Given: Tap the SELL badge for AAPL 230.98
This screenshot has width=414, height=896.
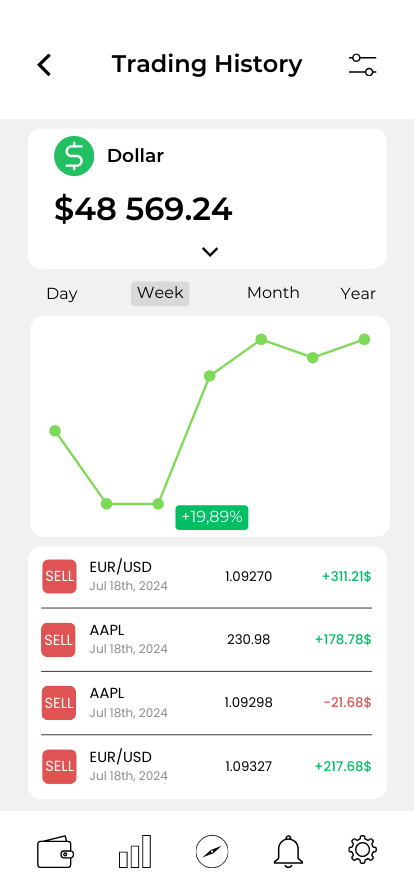Looking at the screenshot, I should [58, 639].
